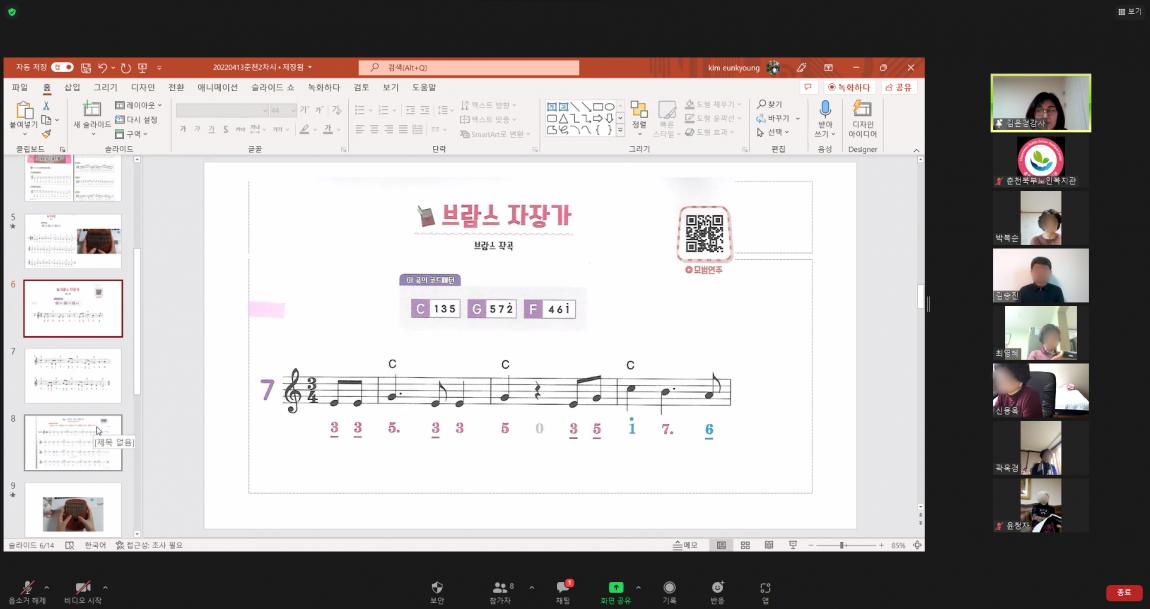Image resolution: width=1150 pixels, height=609 pixels.
Task: Switch to the 전환 (Transitions) tab
Action: pos(176,87)
